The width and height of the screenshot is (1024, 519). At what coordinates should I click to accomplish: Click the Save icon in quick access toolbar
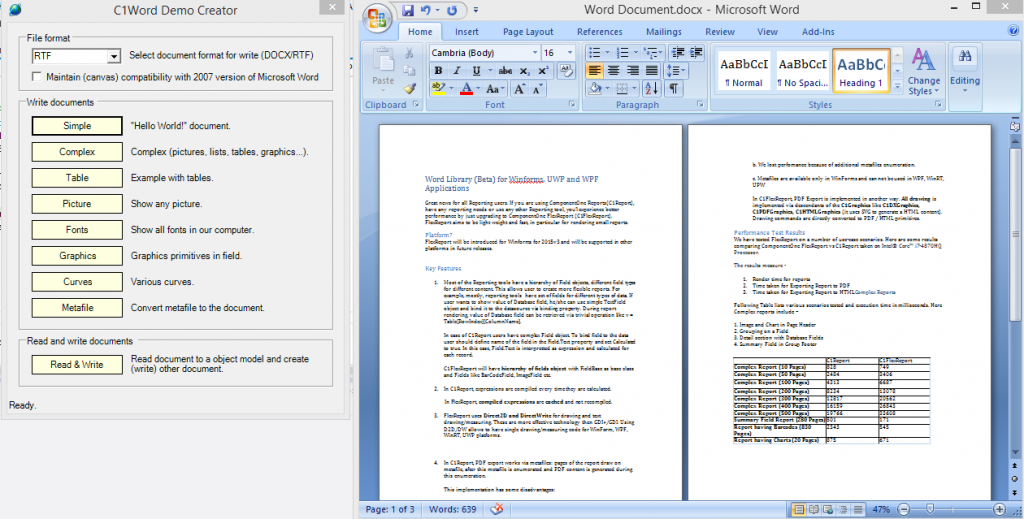coord(408,10)
